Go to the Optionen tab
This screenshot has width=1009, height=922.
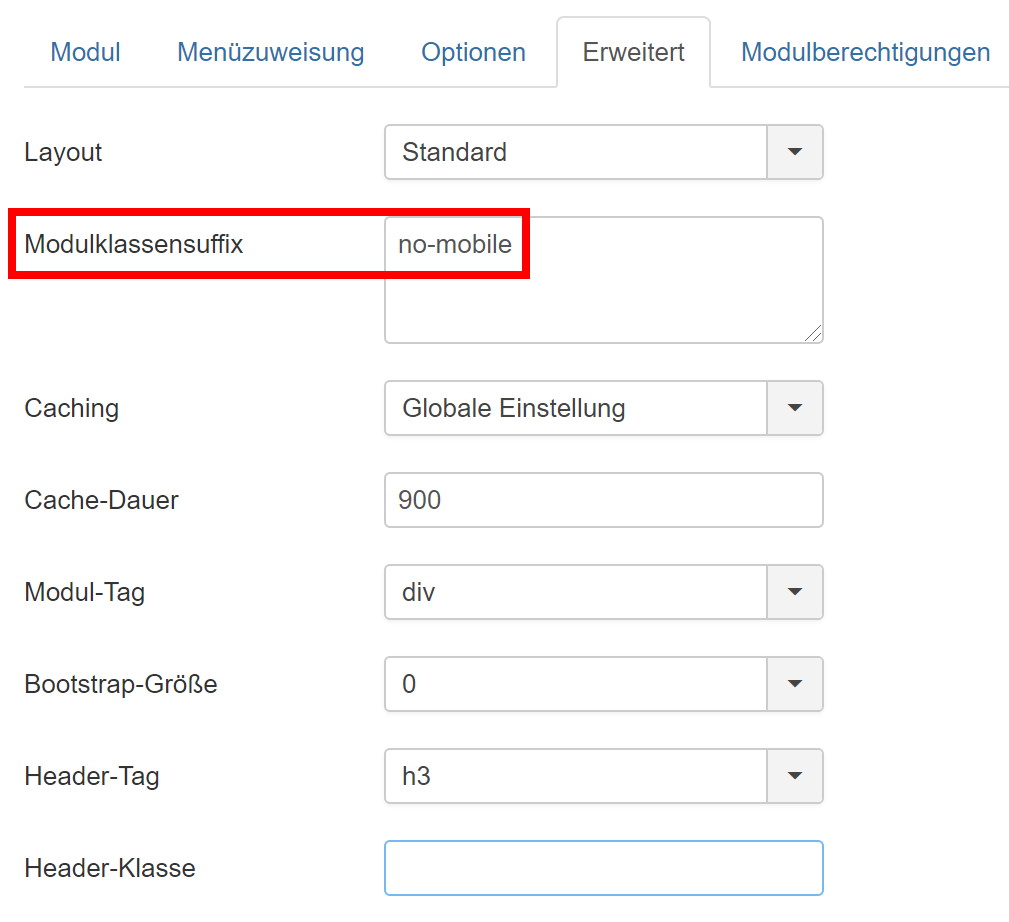(x=473, y=52)
